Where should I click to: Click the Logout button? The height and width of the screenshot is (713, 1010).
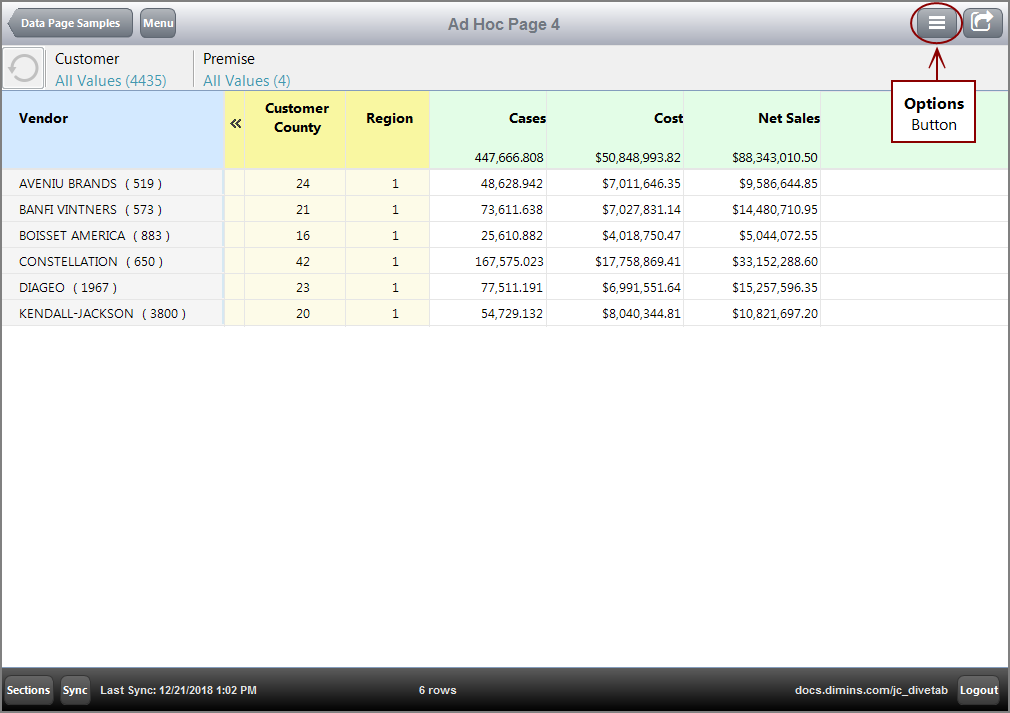pyautogui.click(x=978, y=690)
